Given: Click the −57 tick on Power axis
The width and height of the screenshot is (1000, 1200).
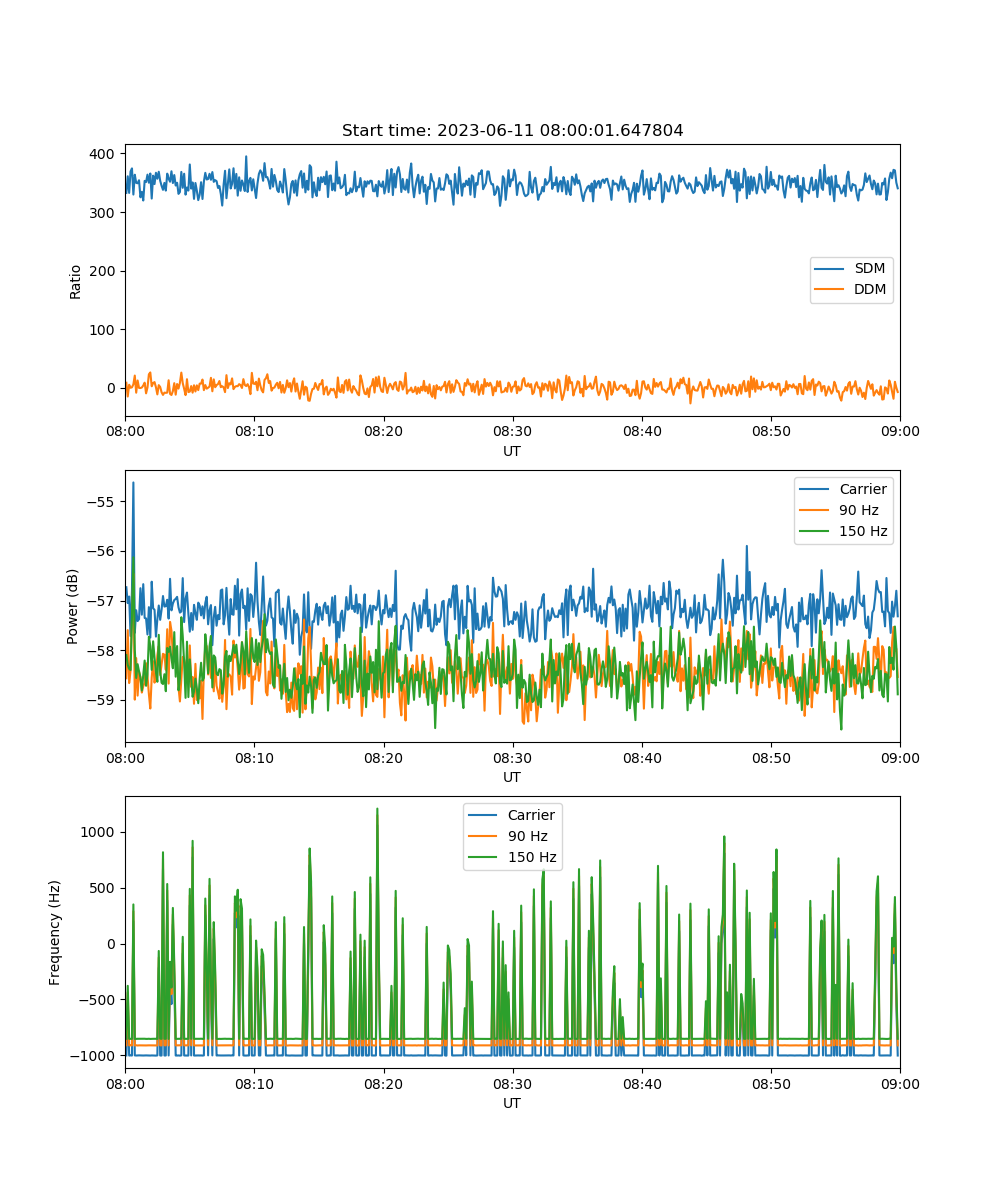Looking at the screenshot, I should (x=100, y=601).
